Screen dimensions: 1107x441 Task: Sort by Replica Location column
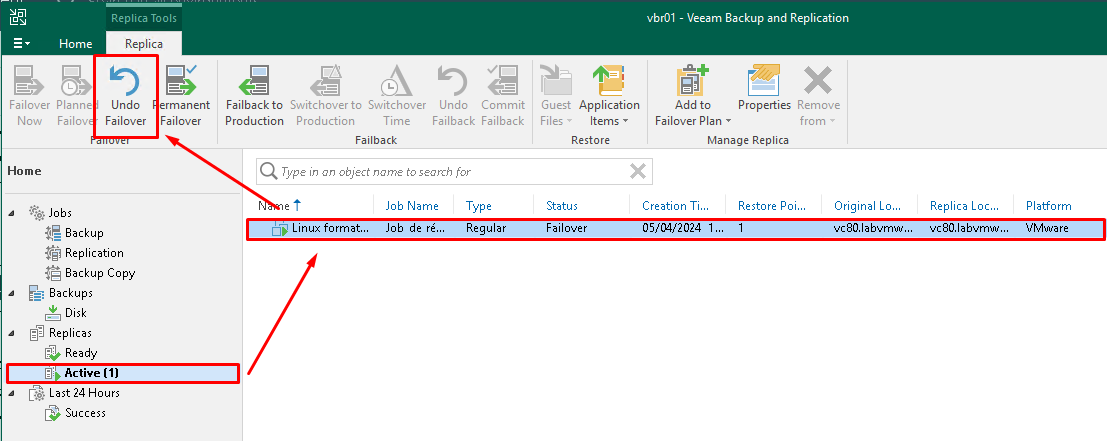(x=964, y=206)
